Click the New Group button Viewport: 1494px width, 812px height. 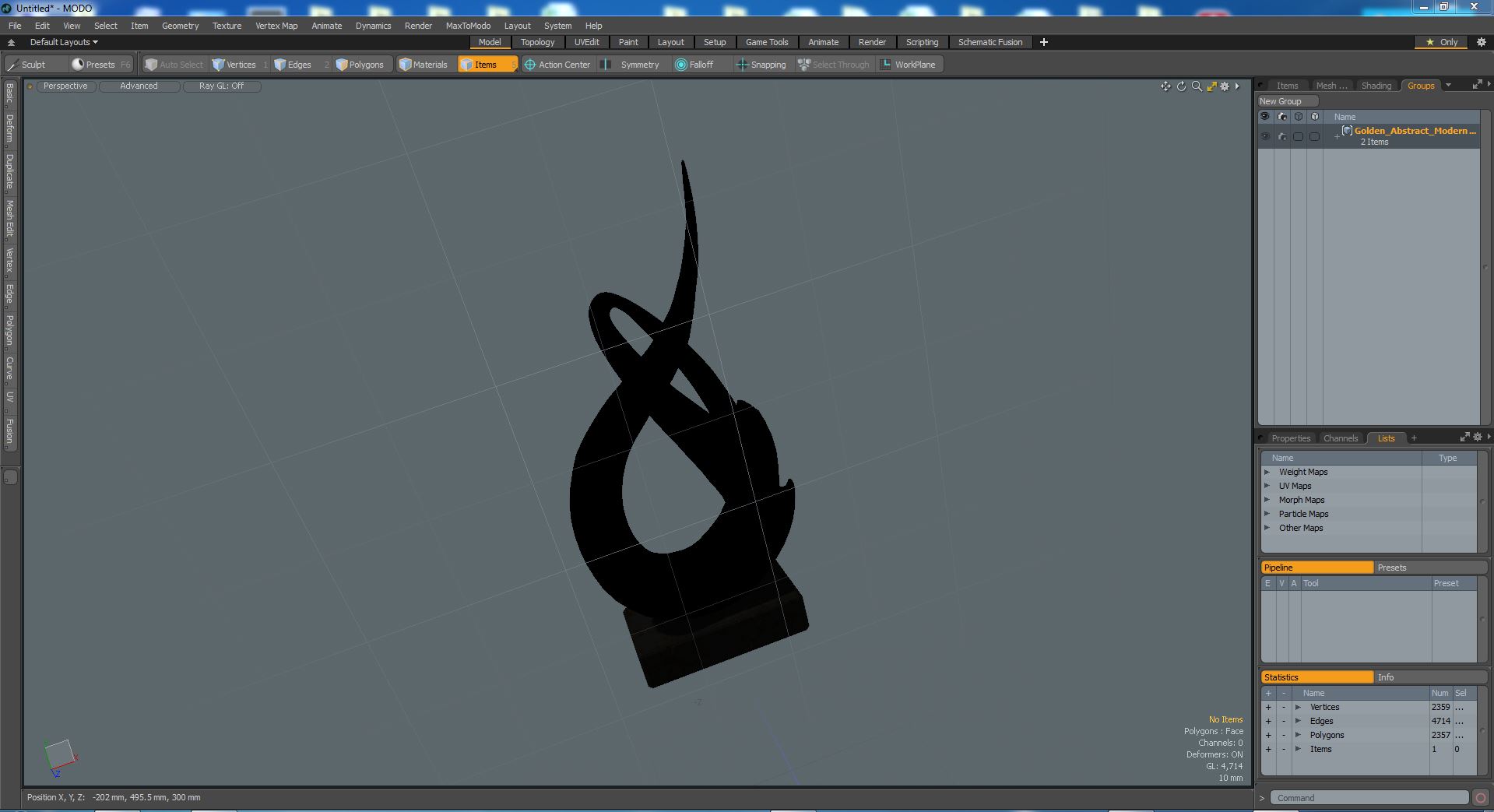(1287, 101)
